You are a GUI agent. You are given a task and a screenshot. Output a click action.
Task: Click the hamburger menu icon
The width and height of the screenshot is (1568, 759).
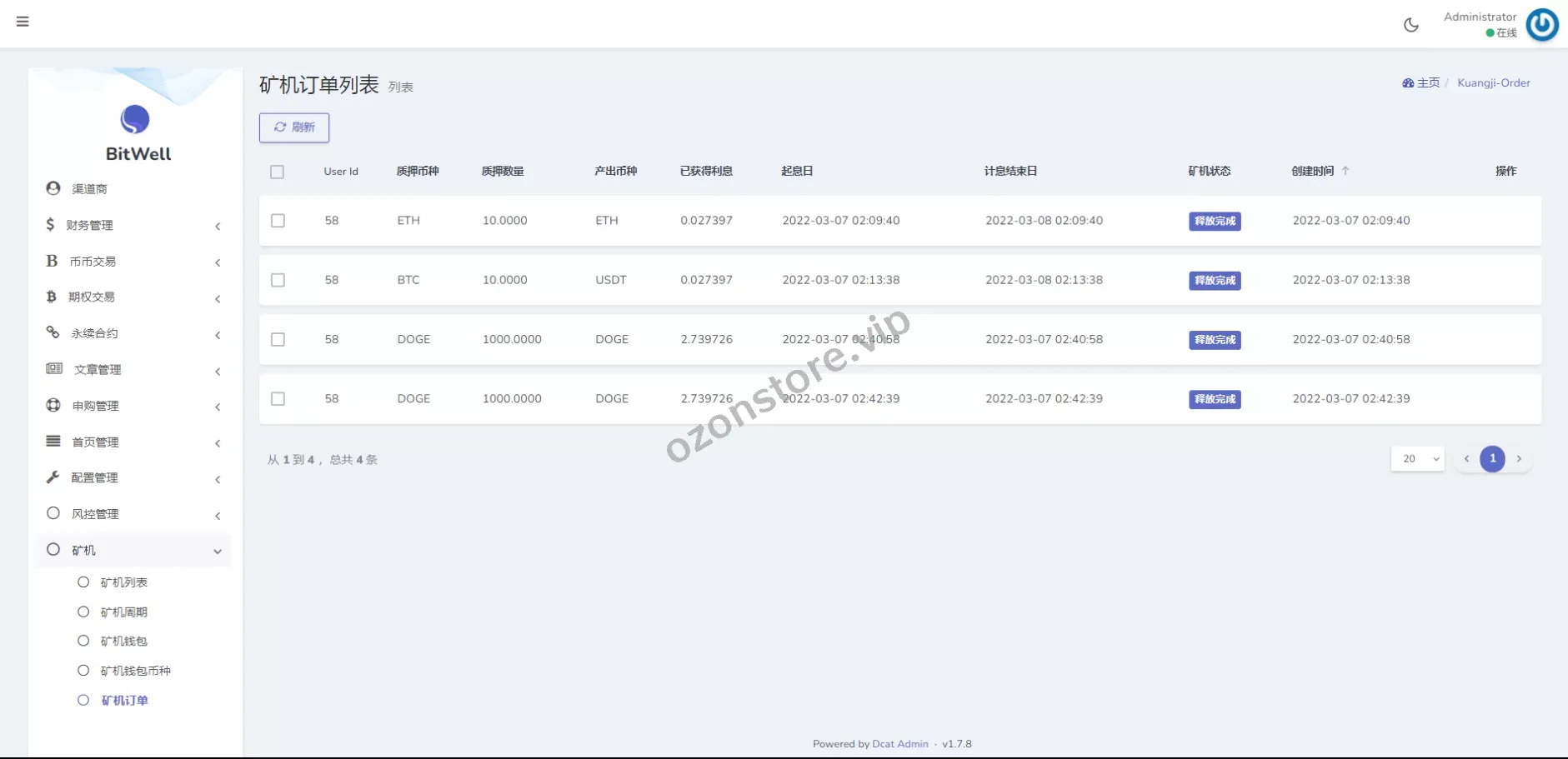[x=23, y=22]
